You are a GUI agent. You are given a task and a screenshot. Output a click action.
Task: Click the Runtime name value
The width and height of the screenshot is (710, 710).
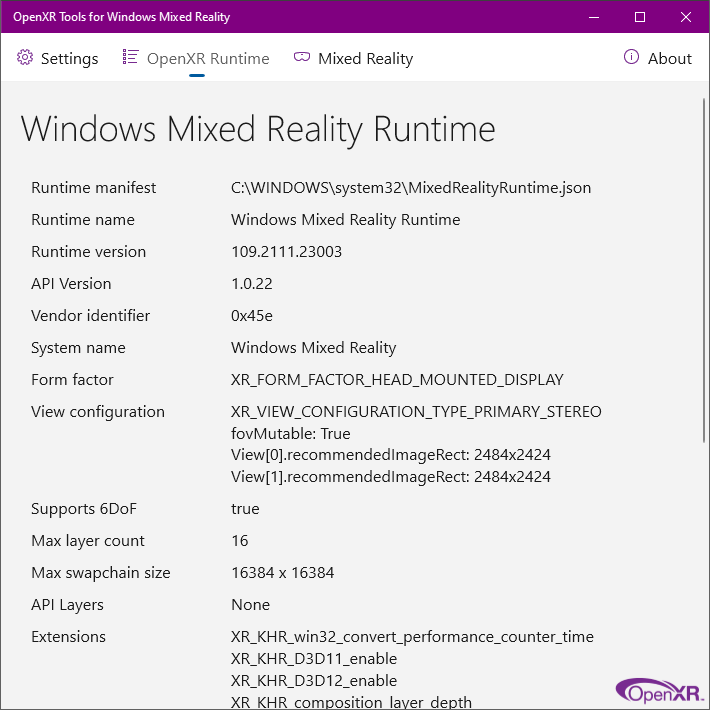pos(345,220)
